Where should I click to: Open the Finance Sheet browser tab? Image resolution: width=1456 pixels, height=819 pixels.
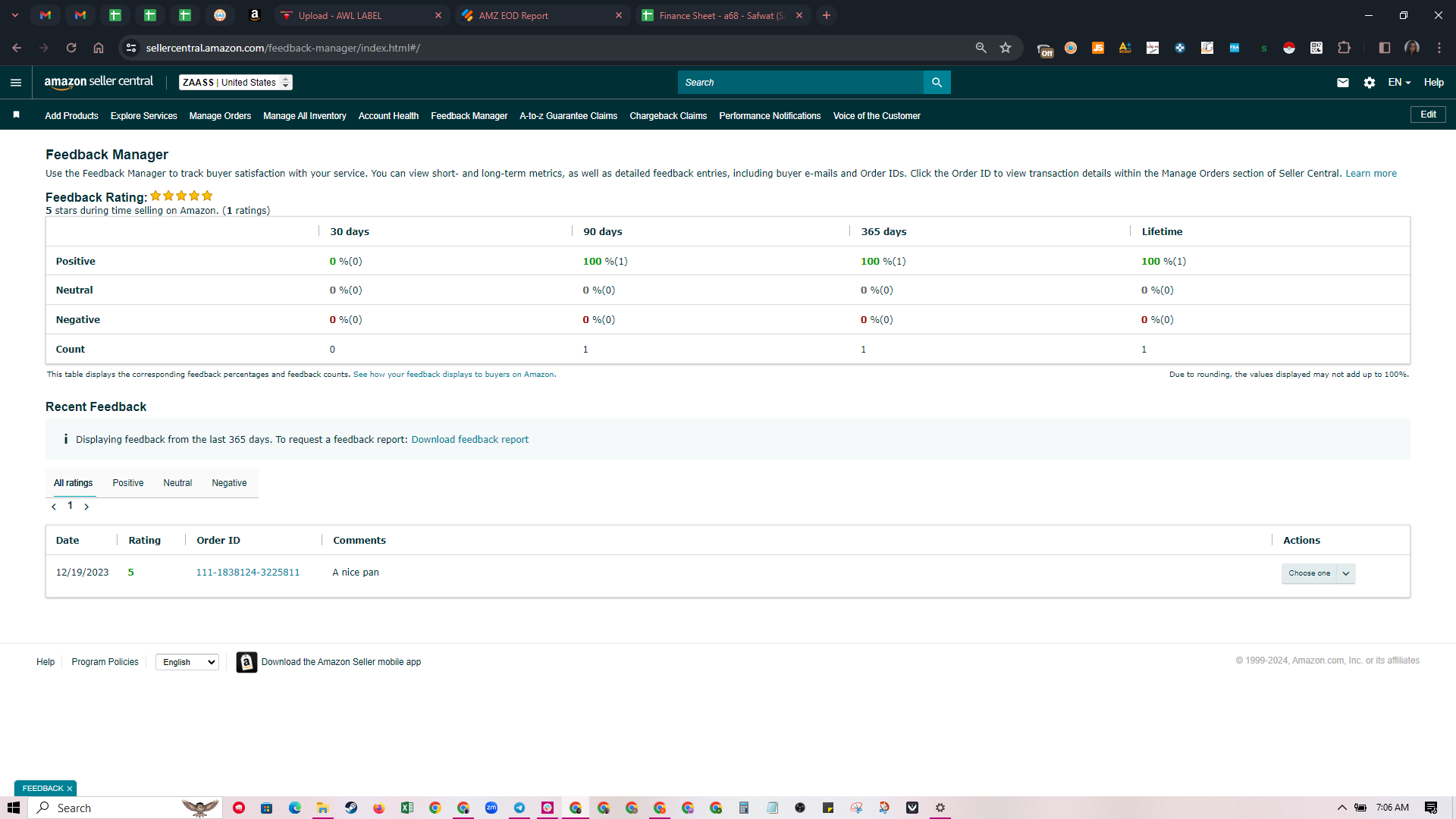pyautogui.click(x=722, y=15)
